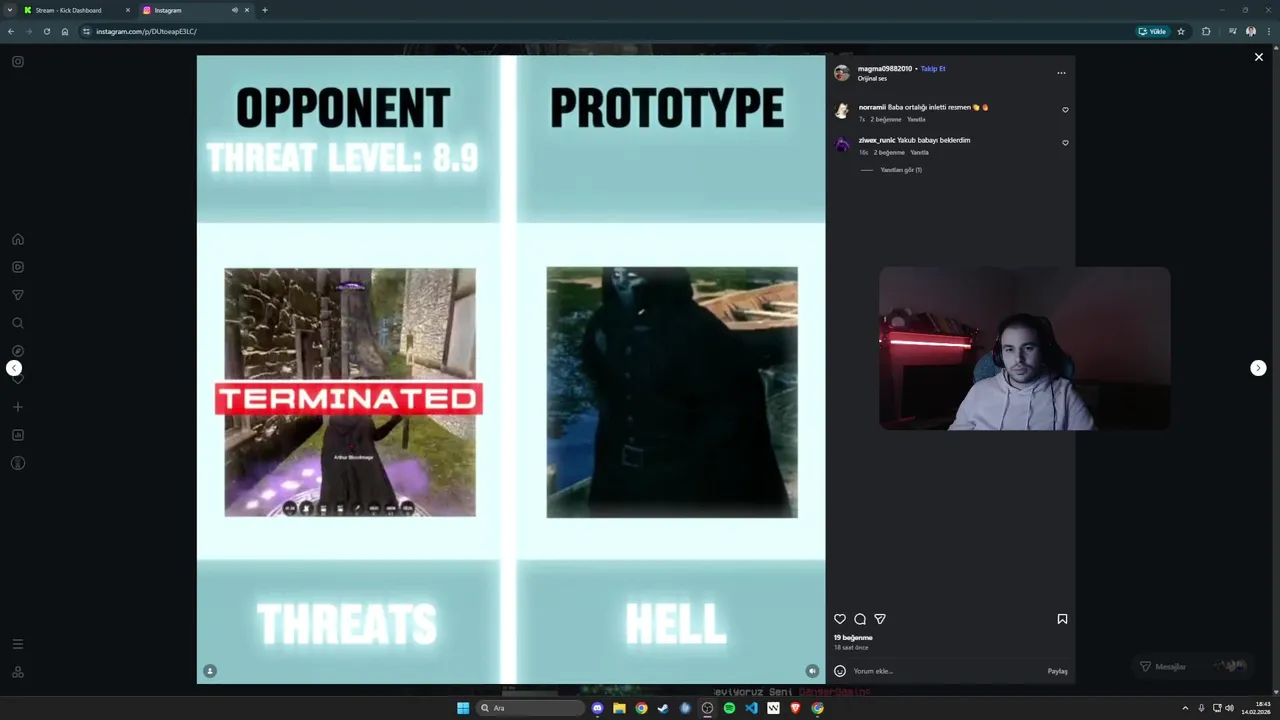Show hidden system tray icons chevron
This screenshot has height=720, width=1280.
tap(1185, 708)
